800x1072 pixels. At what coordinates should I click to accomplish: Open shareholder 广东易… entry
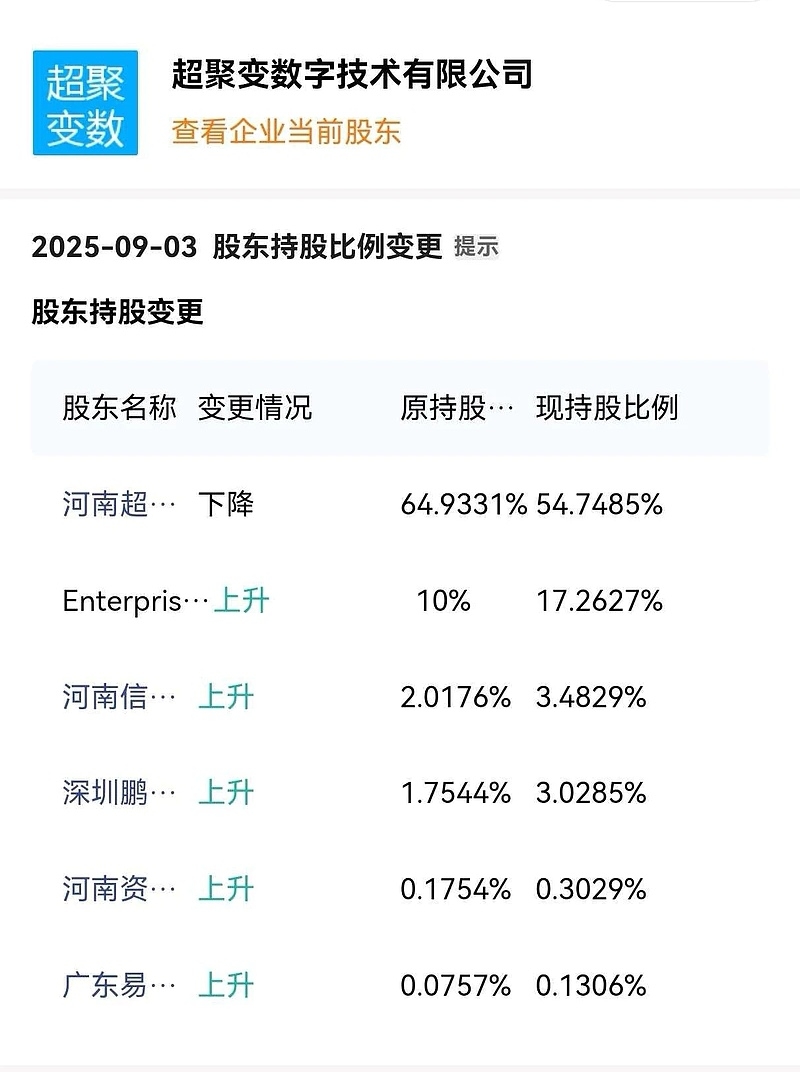tap(119, 986)
